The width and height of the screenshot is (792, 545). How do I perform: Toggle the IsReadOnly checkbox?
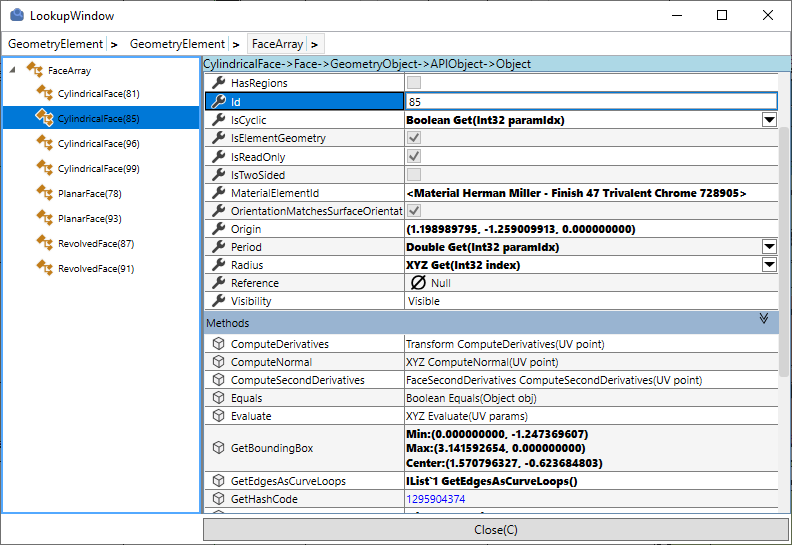click(x=414, y=156)
